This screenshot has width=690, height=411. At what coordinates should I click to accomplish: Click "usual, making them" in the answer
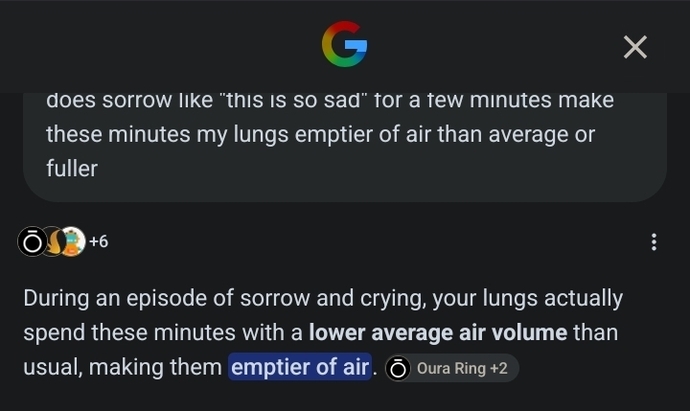coord(122,367)
